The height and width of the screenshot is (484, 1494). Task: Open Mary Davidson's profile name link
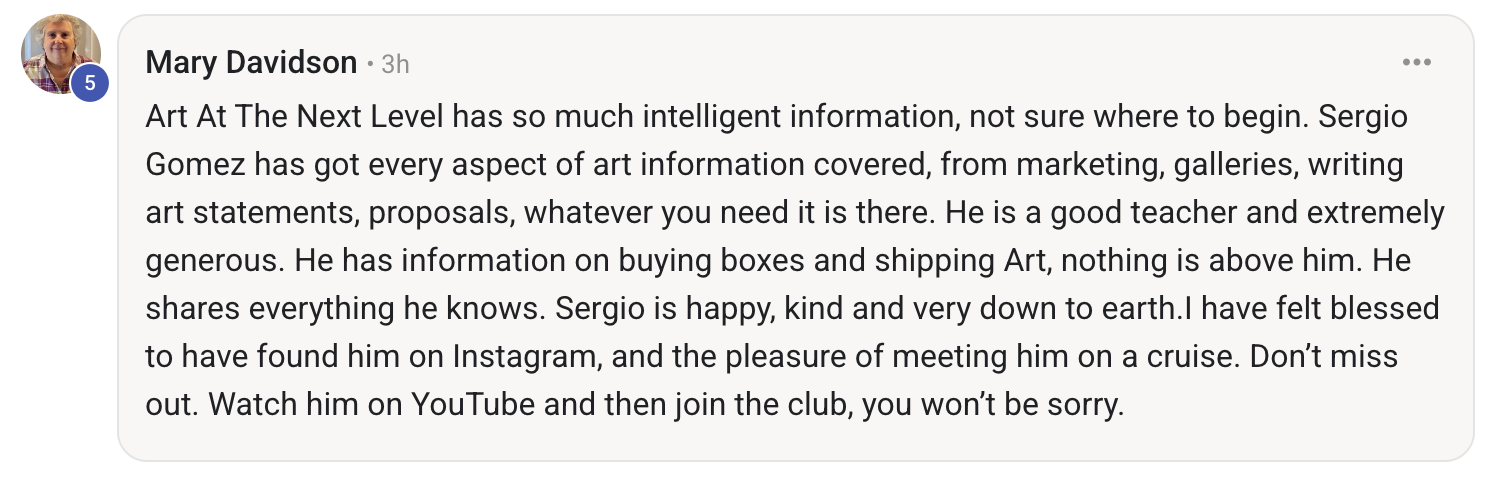[251, 63]
